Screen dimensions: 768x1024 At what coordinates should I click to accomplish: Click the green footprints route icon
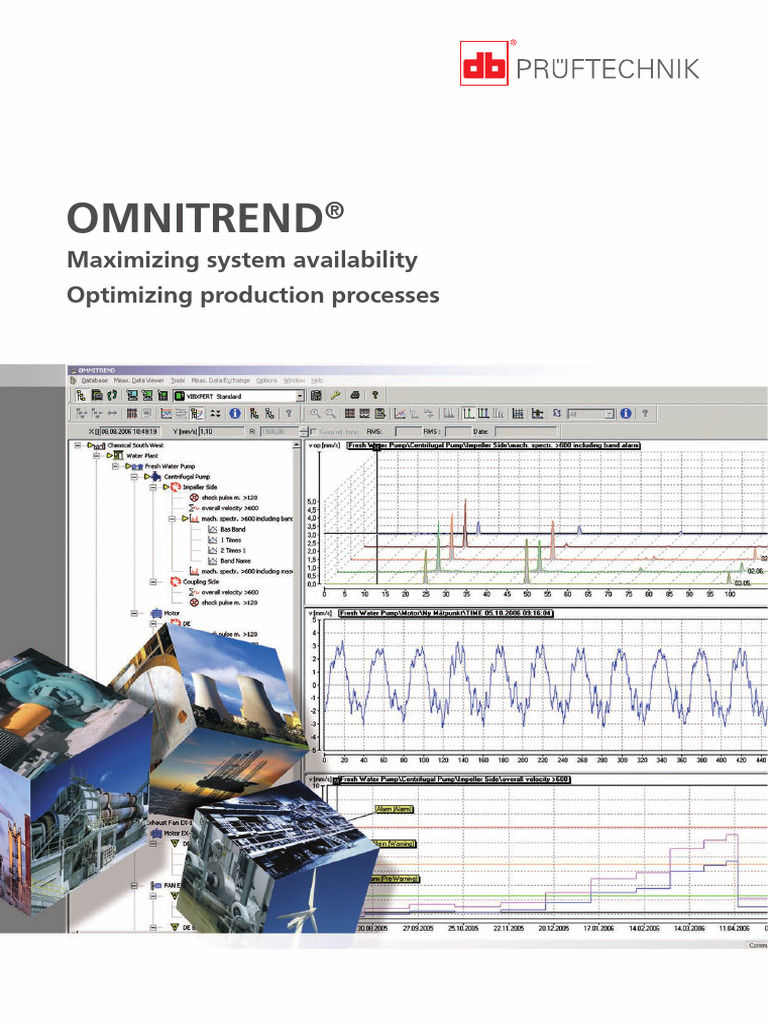click(112, 395)
